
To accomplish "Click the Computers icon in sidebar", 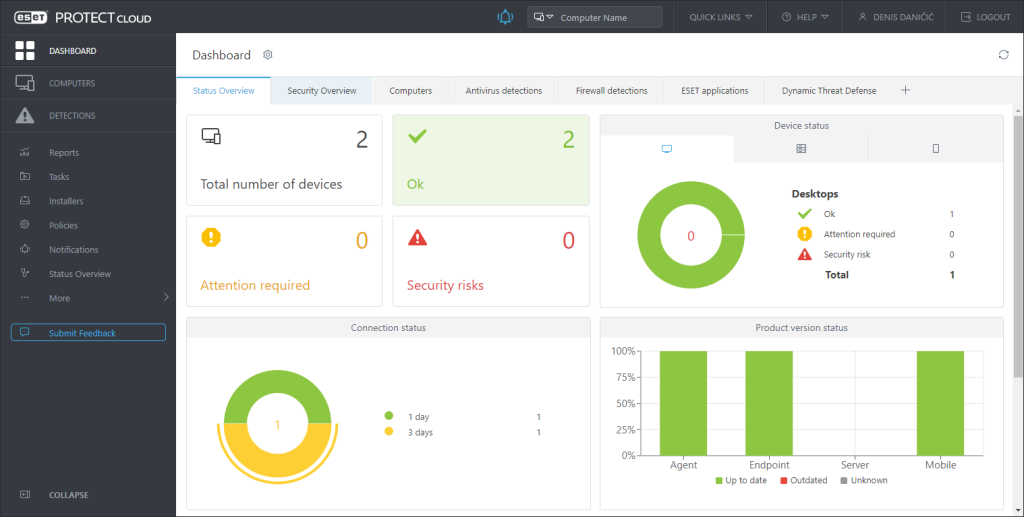I will click(25, 84).
